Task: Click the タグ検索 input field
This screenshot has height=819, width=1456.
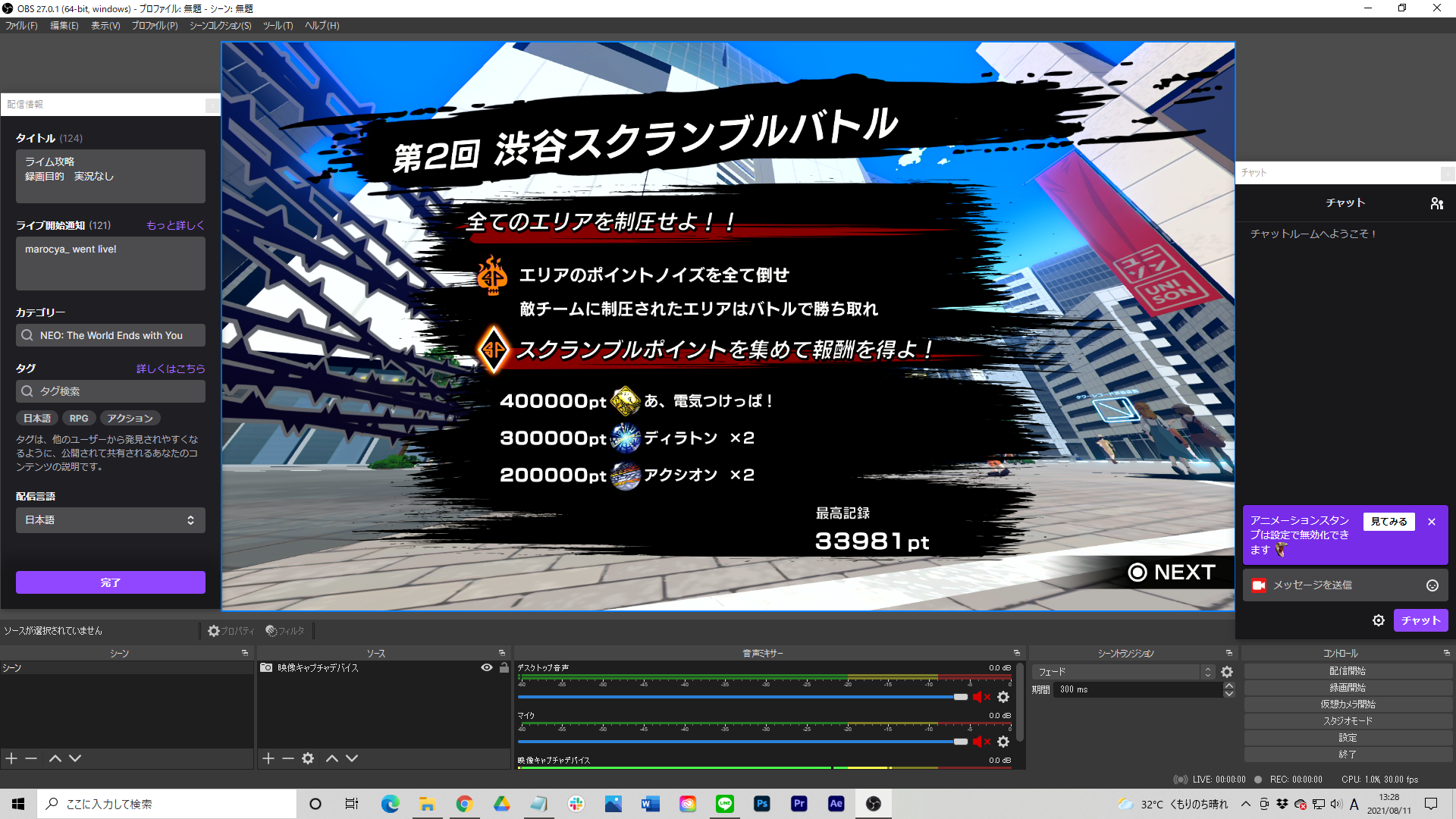Action: coord(111,391)
